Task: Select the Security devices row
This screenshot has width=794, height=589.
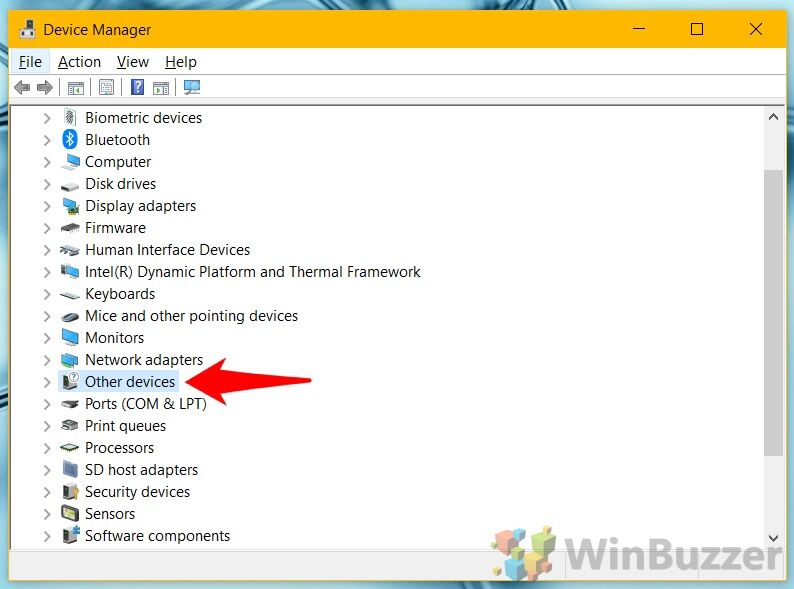Action: 137,492
